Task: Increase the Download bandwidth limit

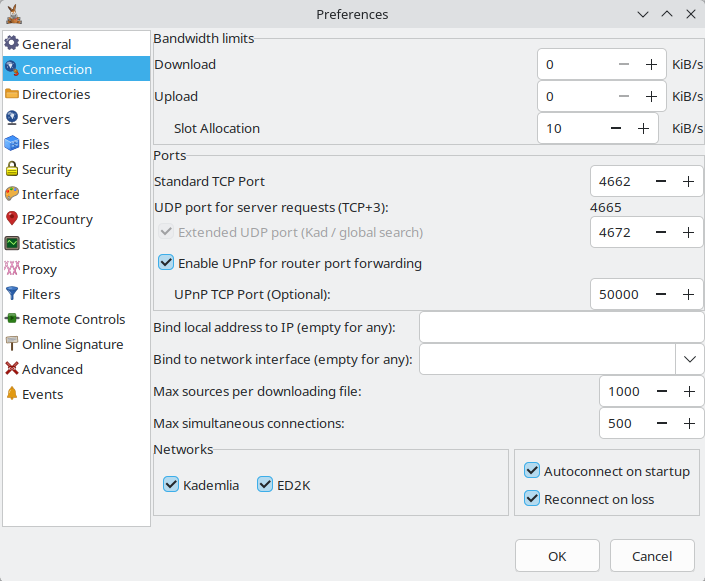Action: point(651,64)
